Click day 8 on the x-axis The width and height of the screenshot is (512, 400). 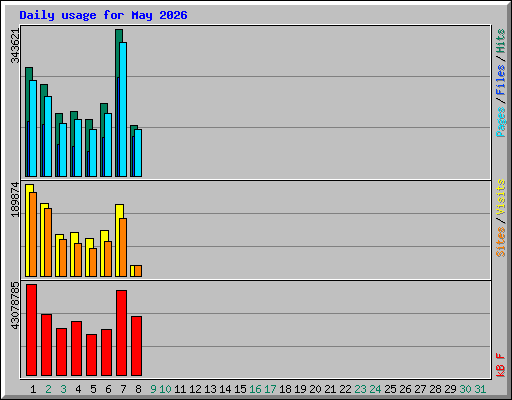(138, 389)
